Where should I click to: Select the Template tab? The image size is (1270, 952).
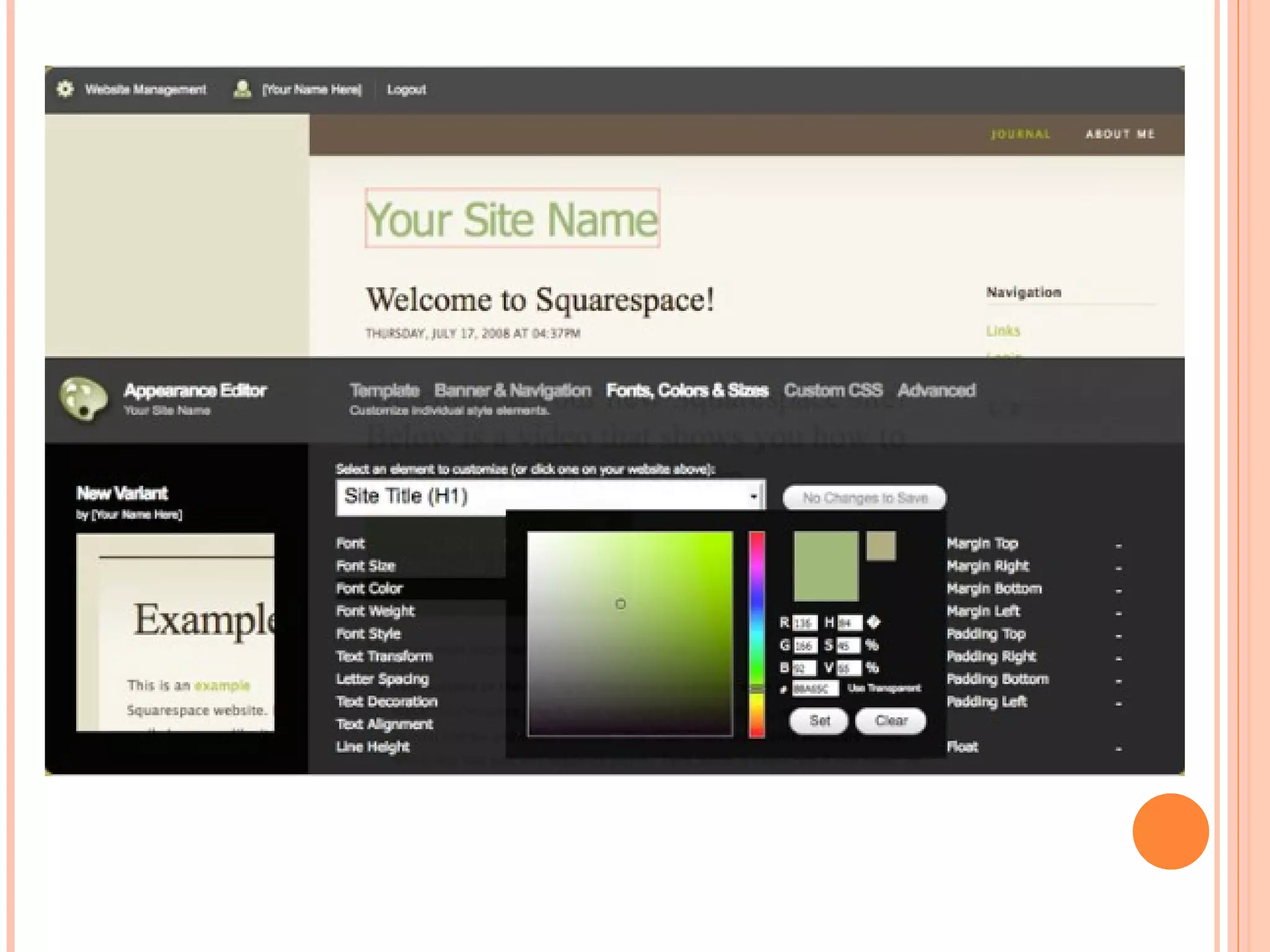click(x=384, y=390)
